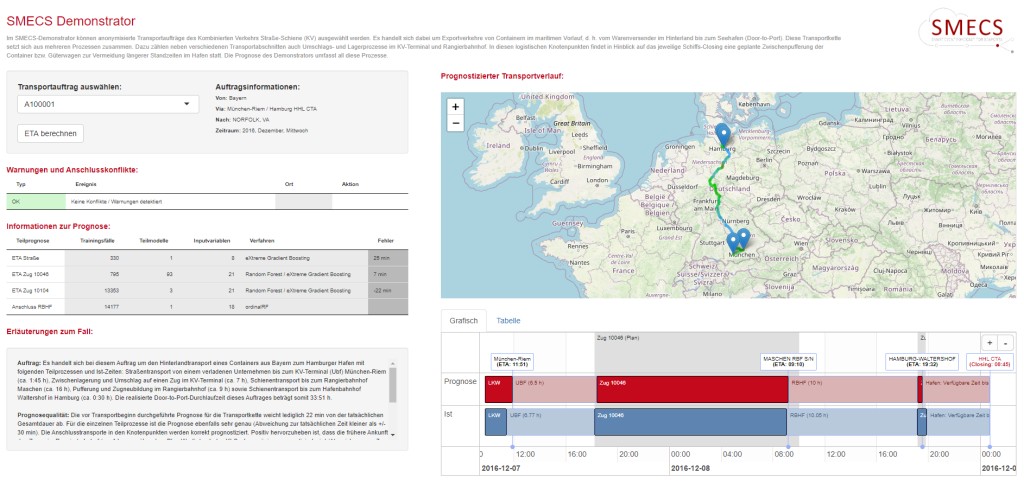Click the München map marker pin
Screen dimensions: 1024x485
pos(743,239)
